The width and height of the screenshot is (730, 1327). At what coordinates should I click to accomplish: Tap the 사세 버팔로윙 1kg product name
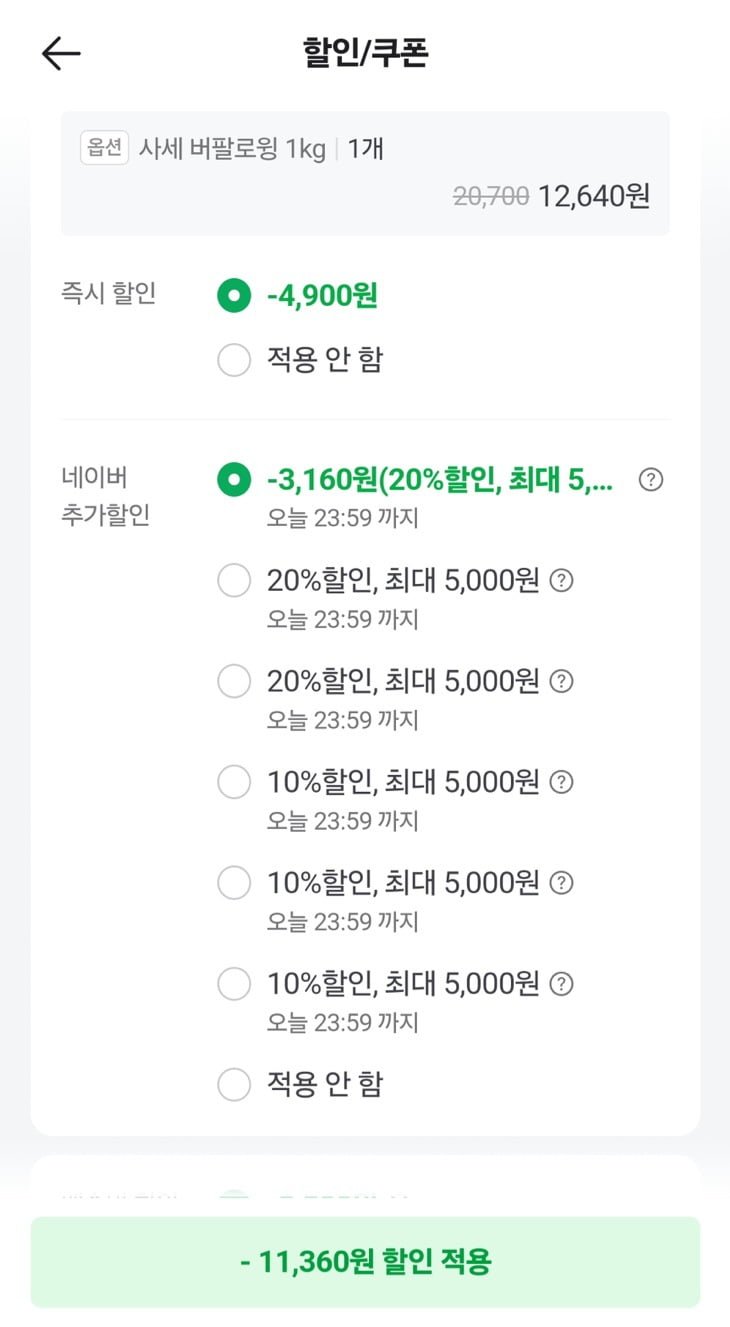tap(232, 149)
